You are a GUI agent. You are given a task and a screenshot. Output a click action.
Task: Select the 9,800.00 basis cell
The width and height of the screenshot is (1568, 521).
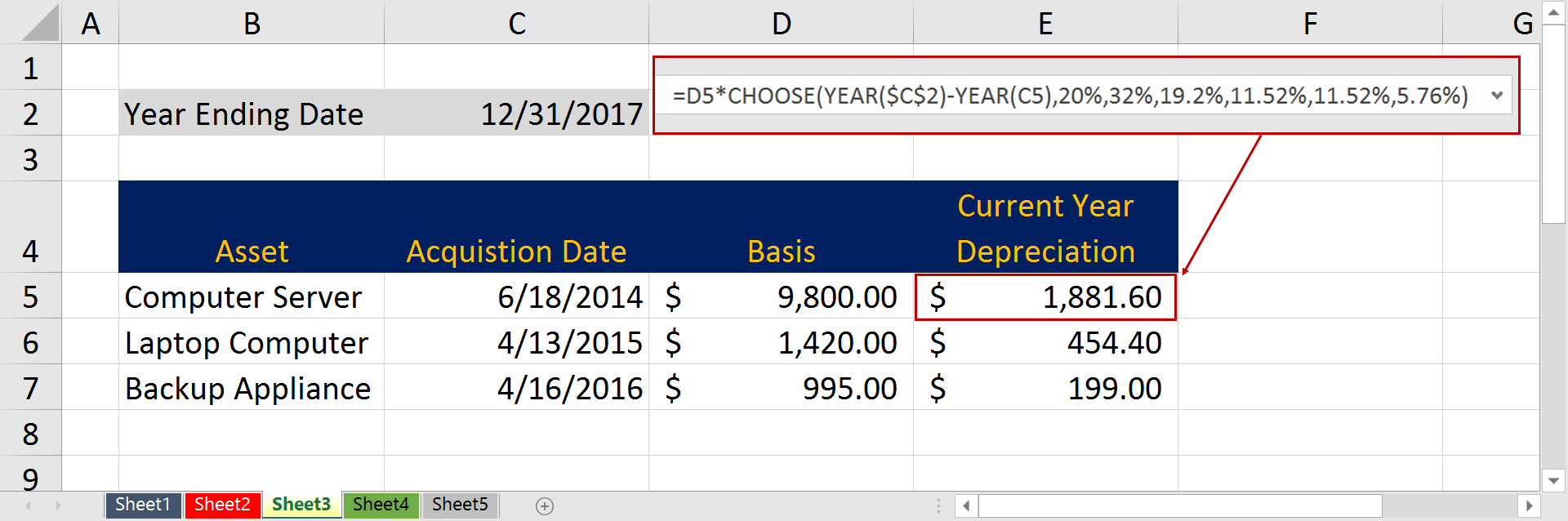(x=781, y=296)
